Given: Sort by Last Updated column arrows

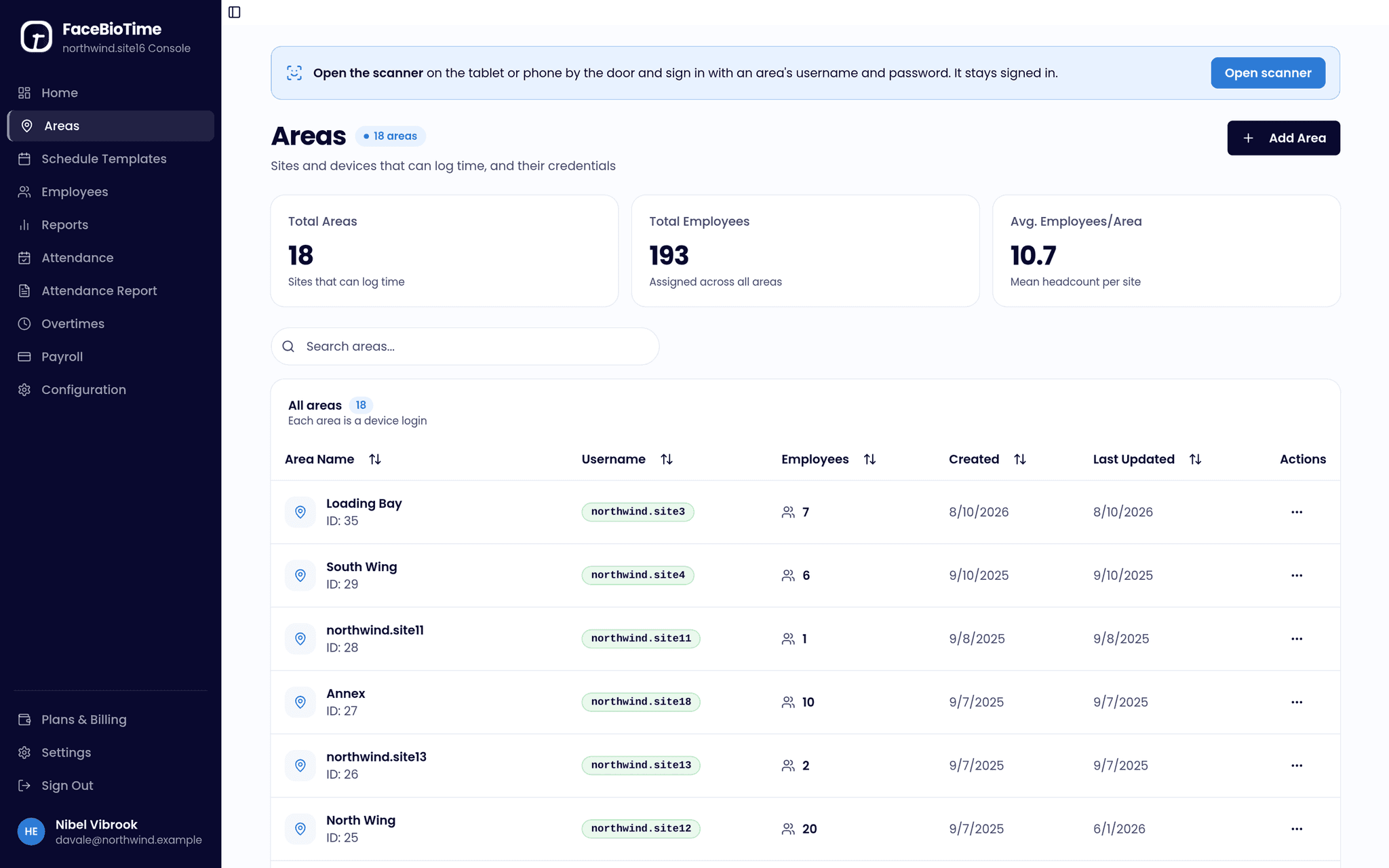Looking at the screenshot, I should pyautogui.click(x=1195, y=459).
